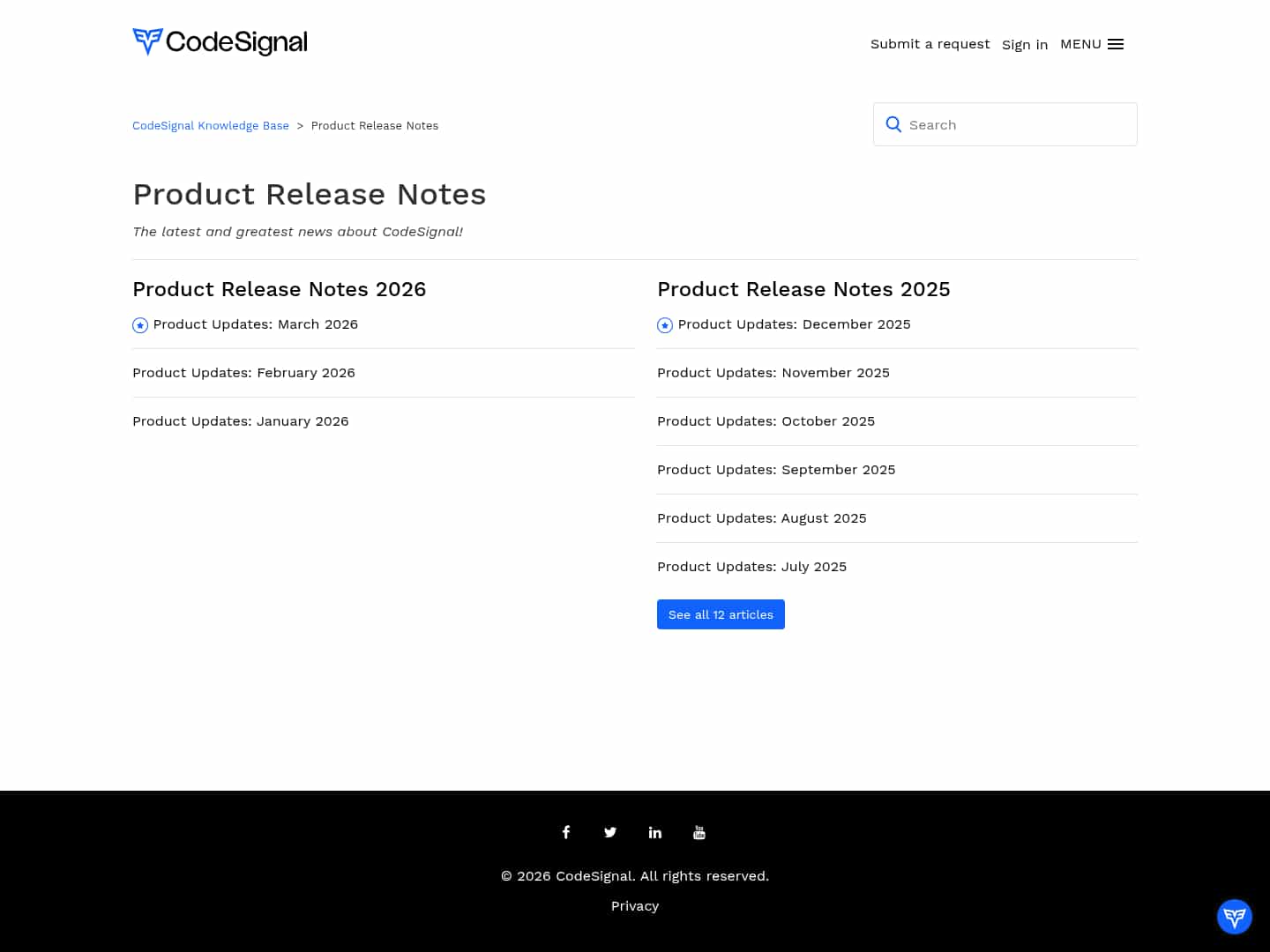The width and height of the screenshot is (1270, 952).
Task: Click the Sign in link
Action: click(x=1025, y=44)
